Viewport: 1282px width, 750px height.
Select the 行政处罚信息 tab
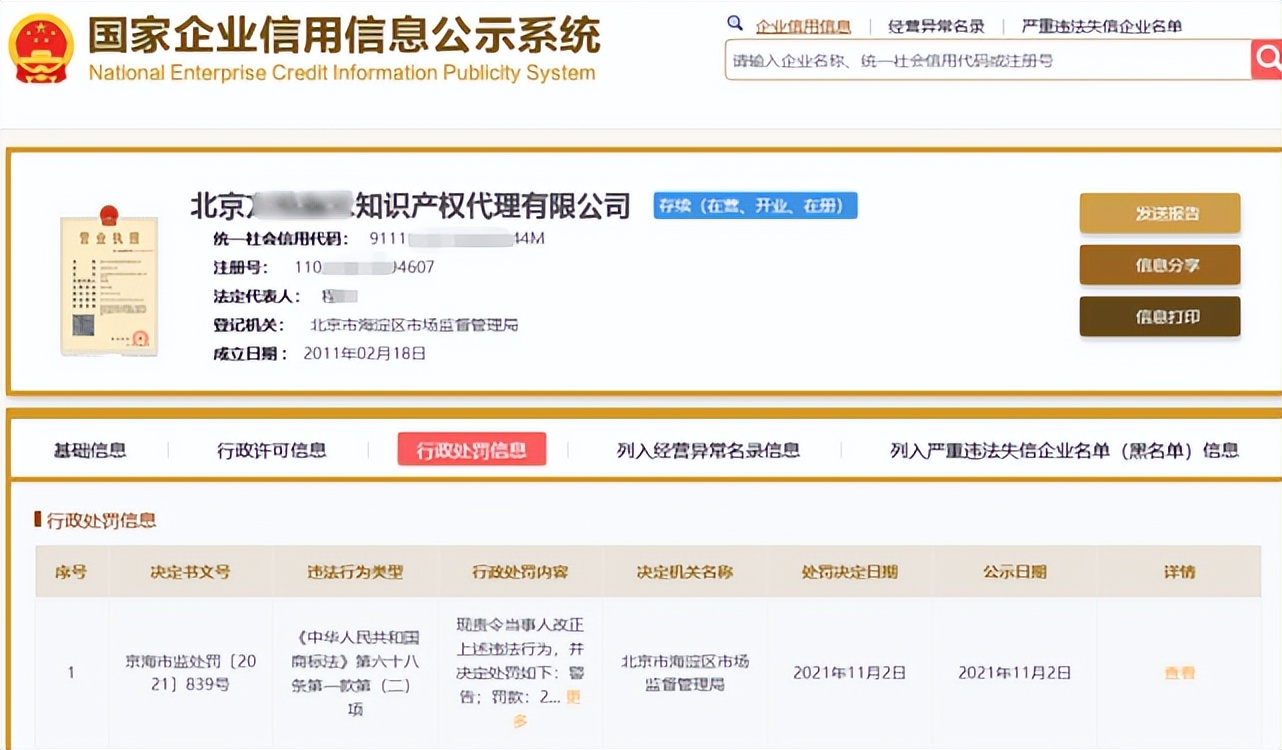[x=472, y=449]
